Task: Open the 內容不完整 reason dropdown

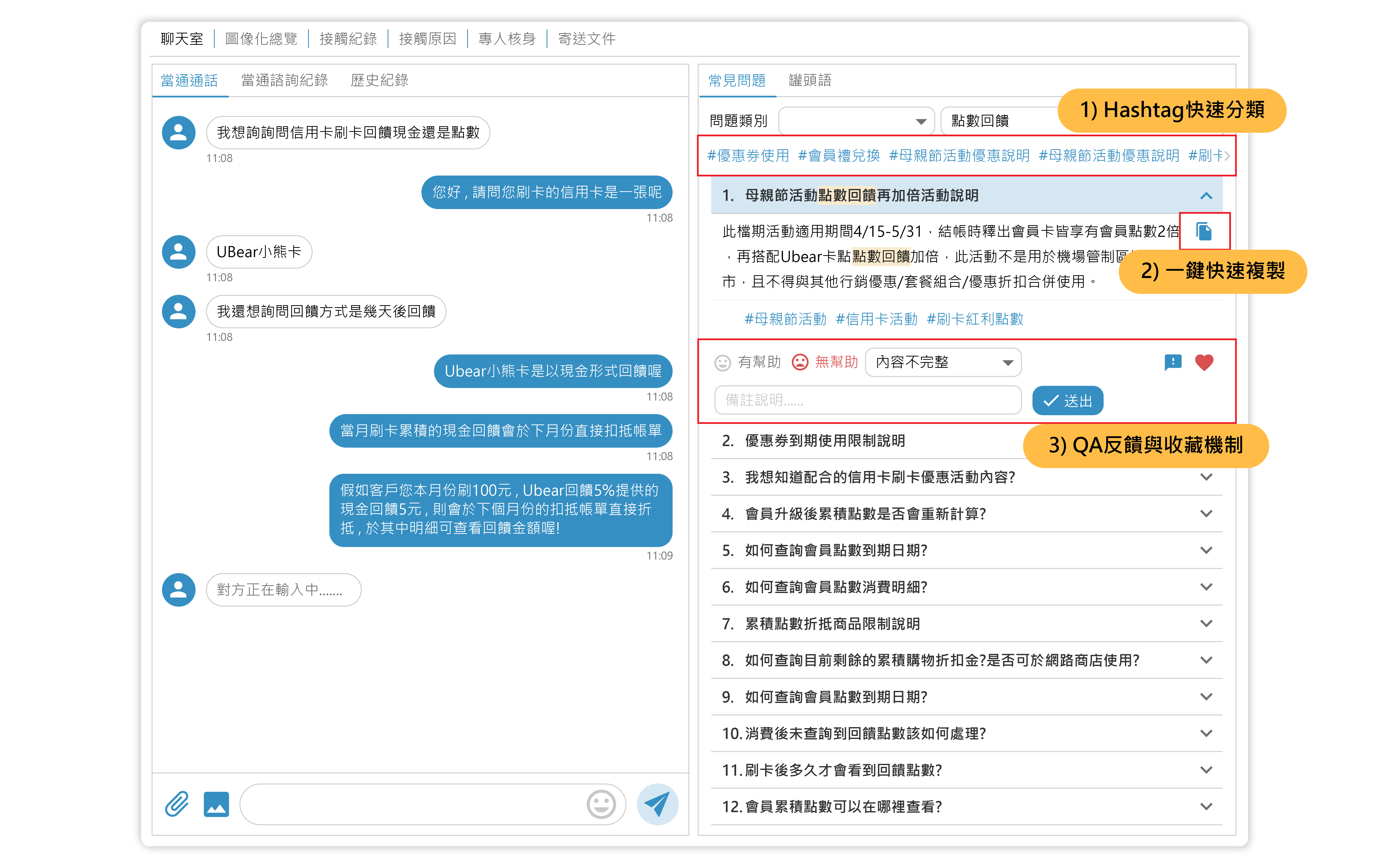Action: point(943,362)
